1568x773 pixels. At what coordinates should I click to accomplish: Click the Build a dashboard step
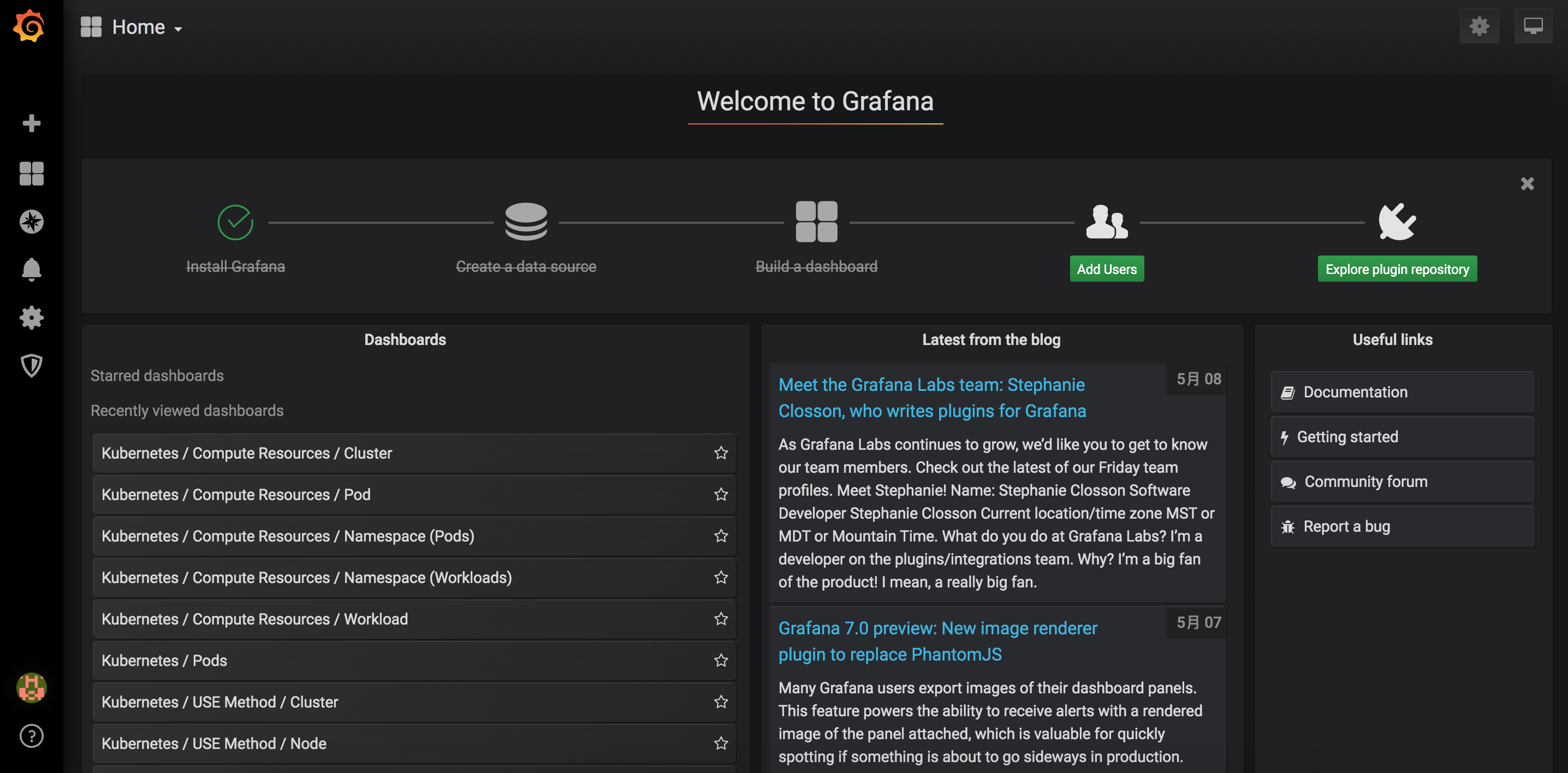[x=816, y=266]
